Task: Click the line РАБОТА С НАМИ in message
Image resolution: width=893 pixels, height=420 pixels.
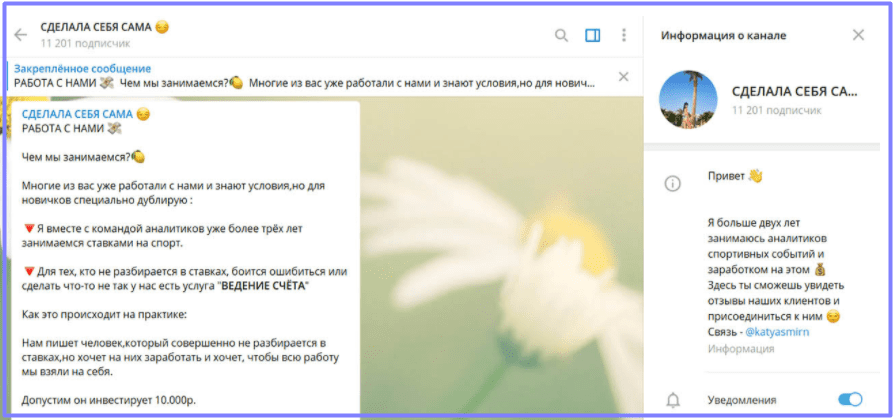Action: [72, 129]
